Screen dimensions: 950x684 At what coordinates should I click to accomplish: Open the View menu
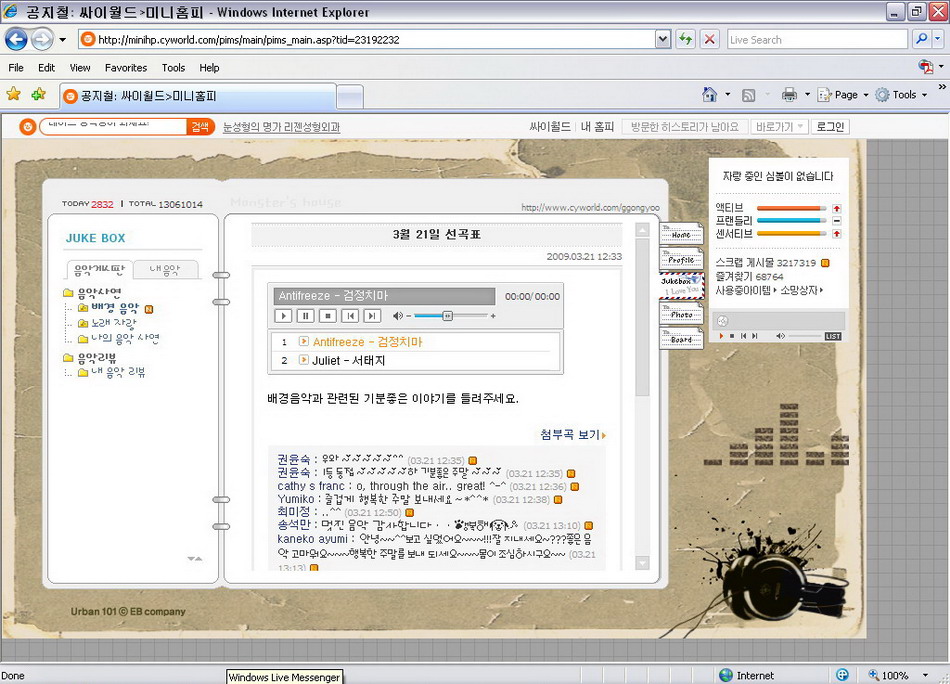coord(80,68)
